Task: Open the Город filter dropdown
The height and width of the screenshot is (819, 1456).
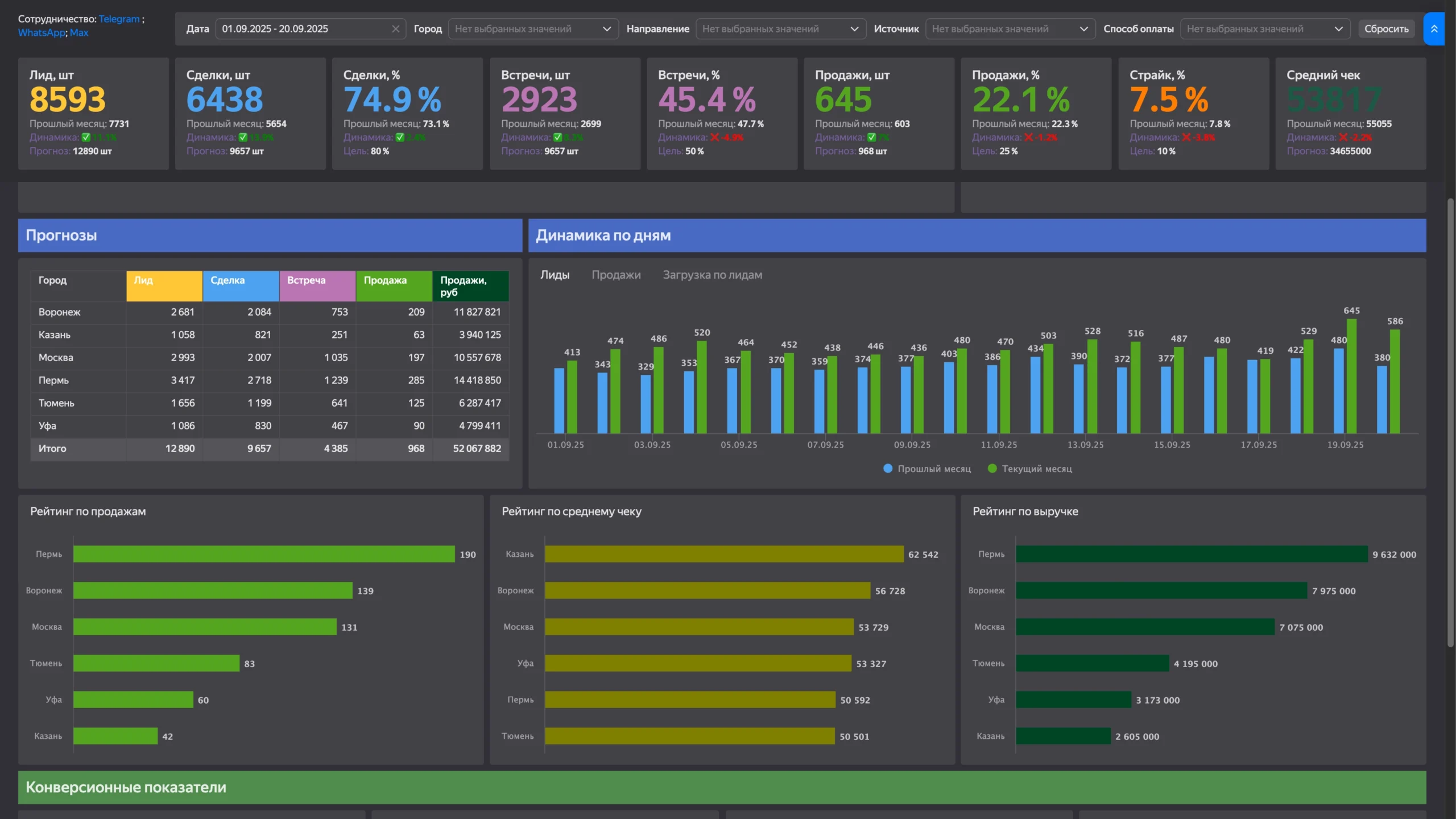Action: click(x=533, y=29)
